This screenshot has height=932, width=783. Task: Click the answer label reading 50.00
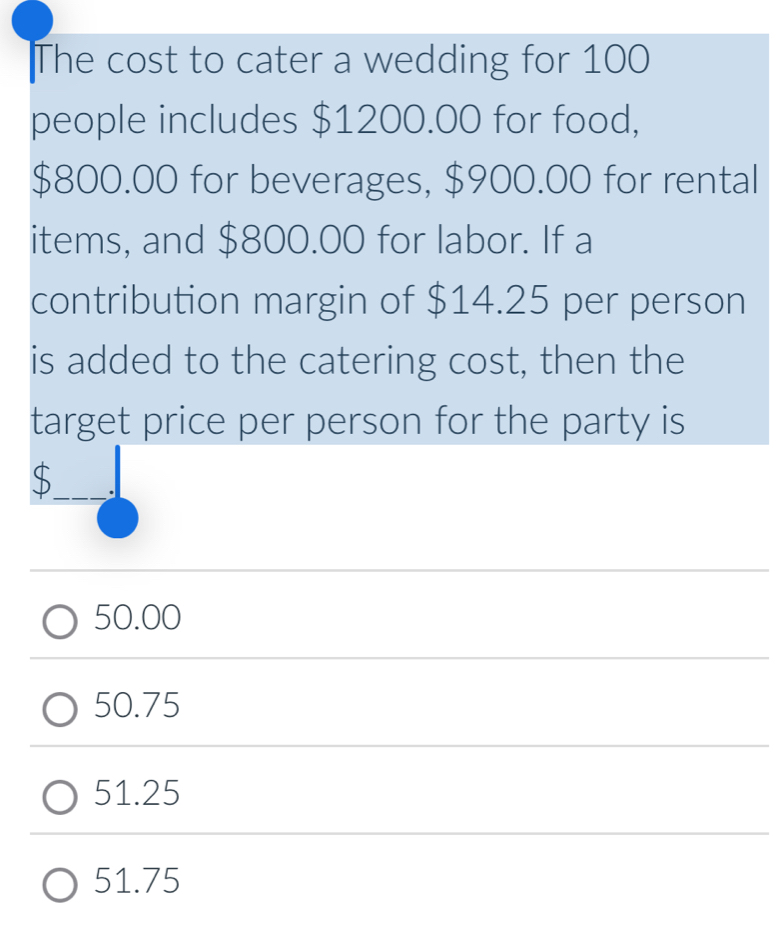coord(140,617)
